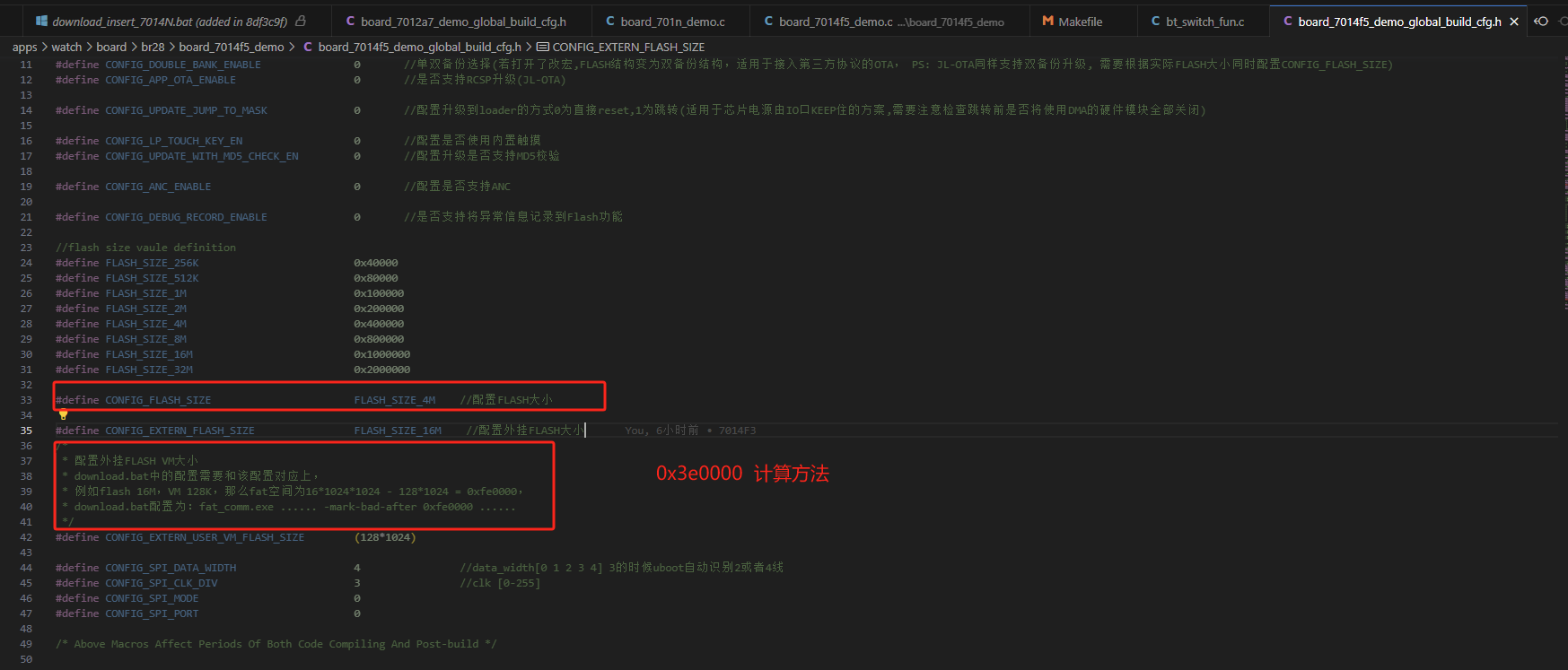
Task: Click the 'FLASH_SIZE_16M' value on line 35
Action: coord(398,431)
